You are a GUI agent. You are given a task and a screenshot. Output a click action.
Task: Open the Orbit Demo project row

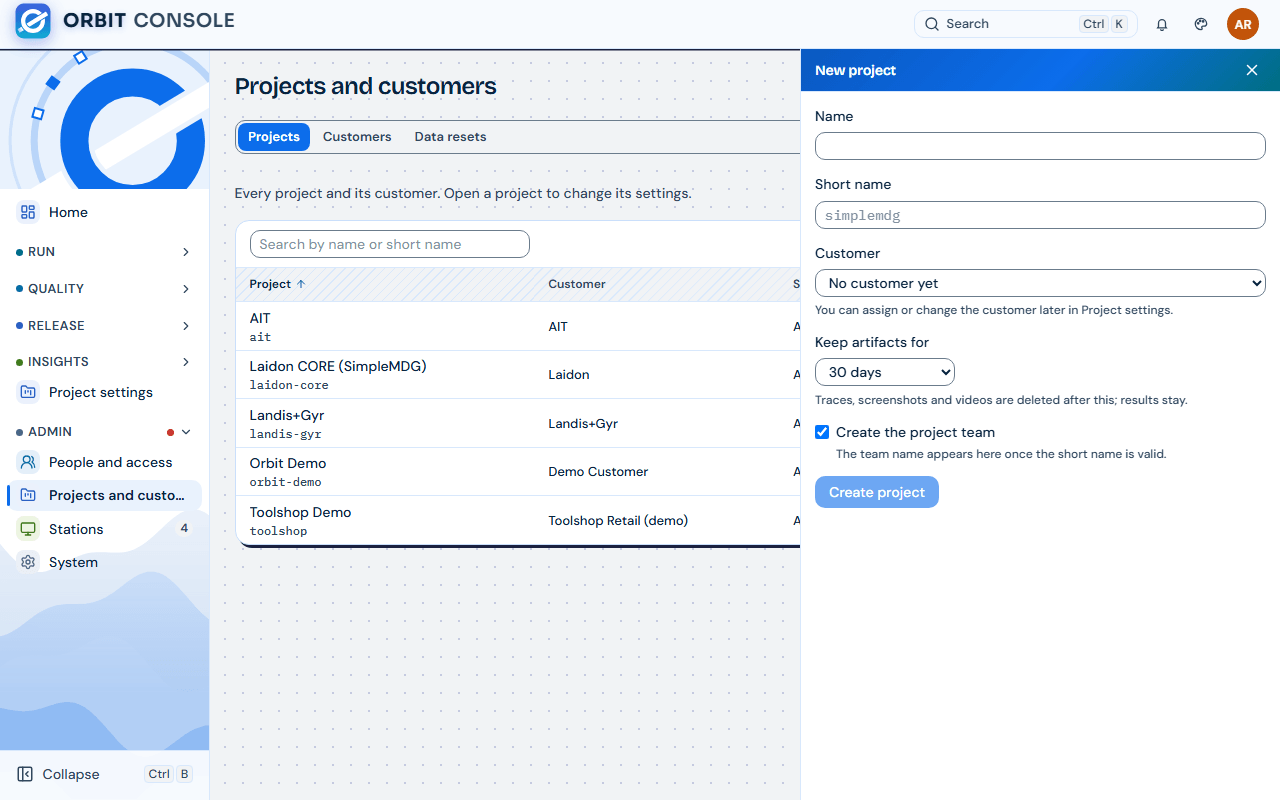(518, 472)
